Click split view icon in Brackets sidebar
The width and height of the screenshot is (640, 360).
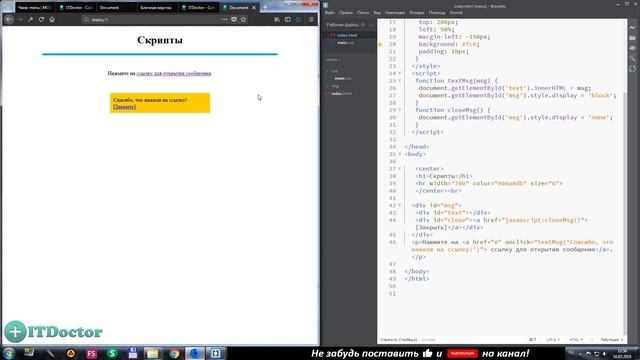pyautogui.click(x=371, y=25)
